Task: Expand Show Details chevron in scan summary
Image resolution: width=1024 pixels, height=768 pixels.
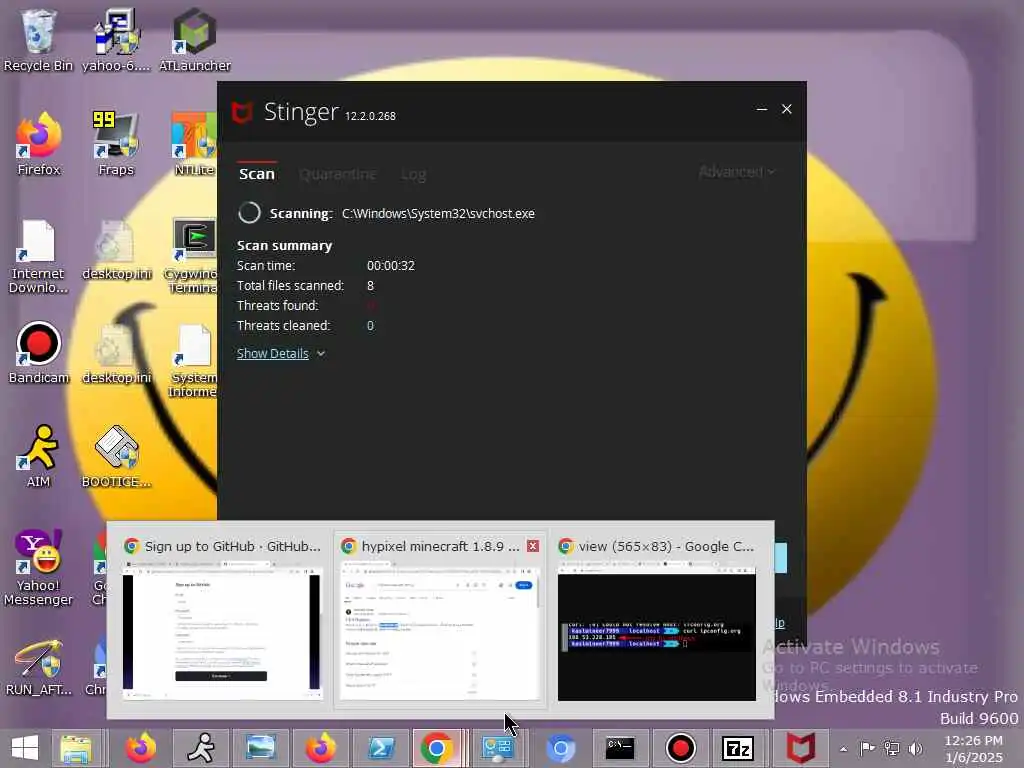Action: pos(321,354)
